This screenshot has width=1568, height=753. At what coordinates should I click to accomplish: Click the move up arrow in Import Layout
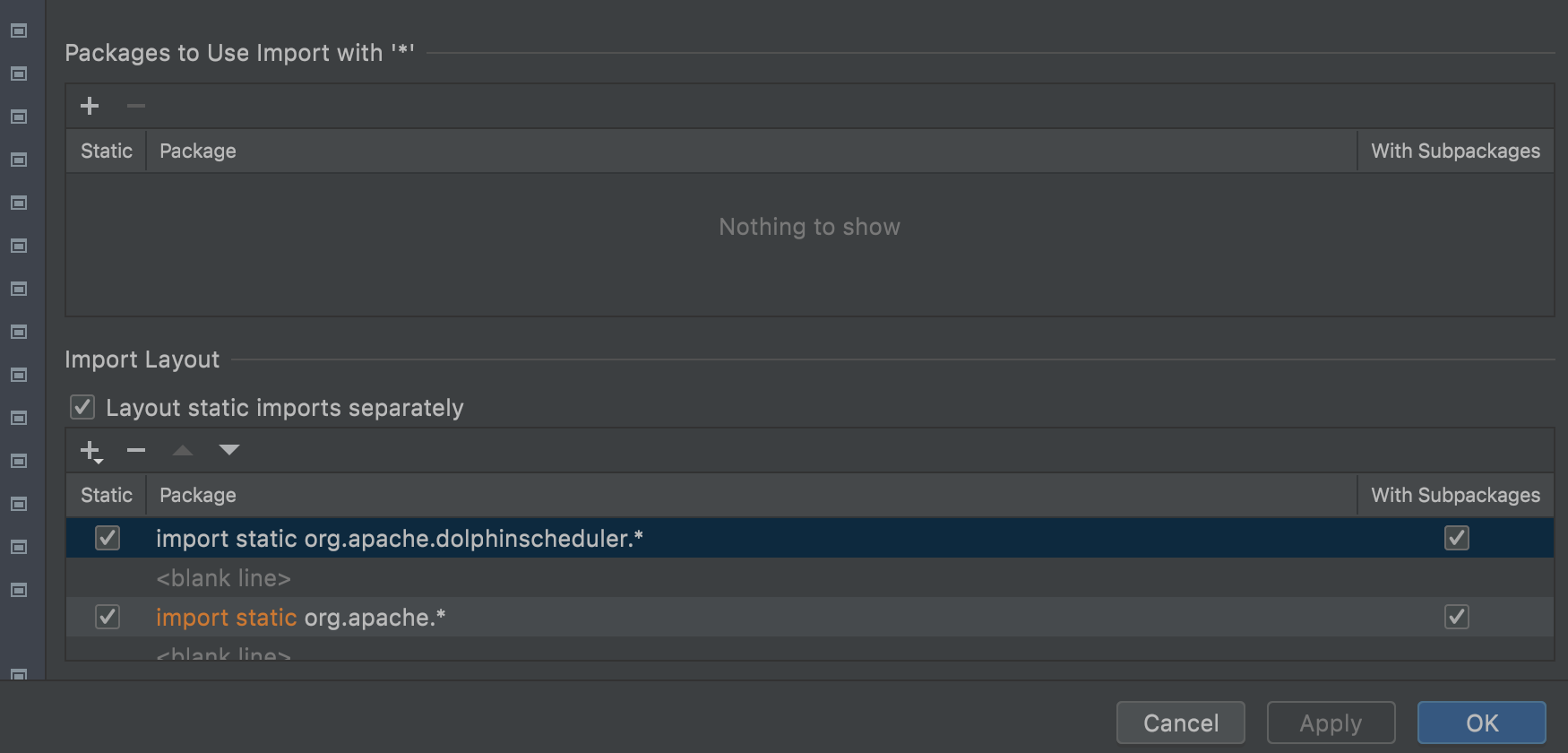click(183, 450)
